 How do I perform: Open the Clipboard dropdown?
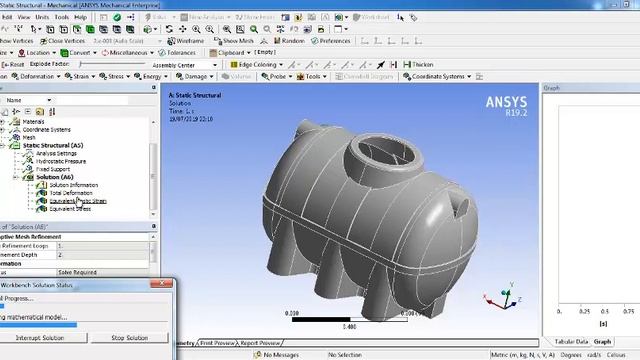point(230,53)
